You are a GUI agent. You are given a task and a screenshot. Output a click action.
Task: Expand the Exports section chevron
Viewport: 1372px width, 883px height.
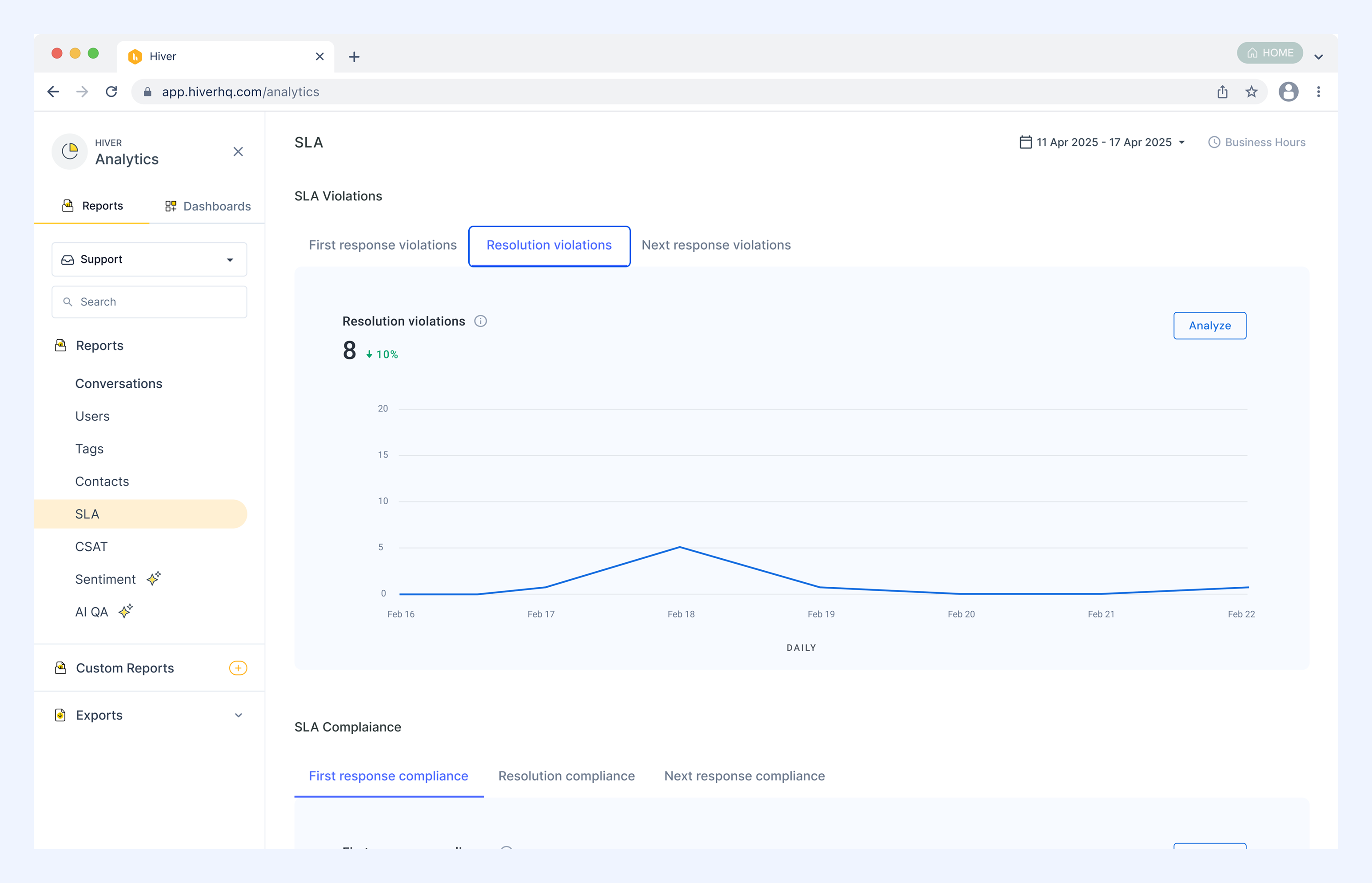point(239,715)
